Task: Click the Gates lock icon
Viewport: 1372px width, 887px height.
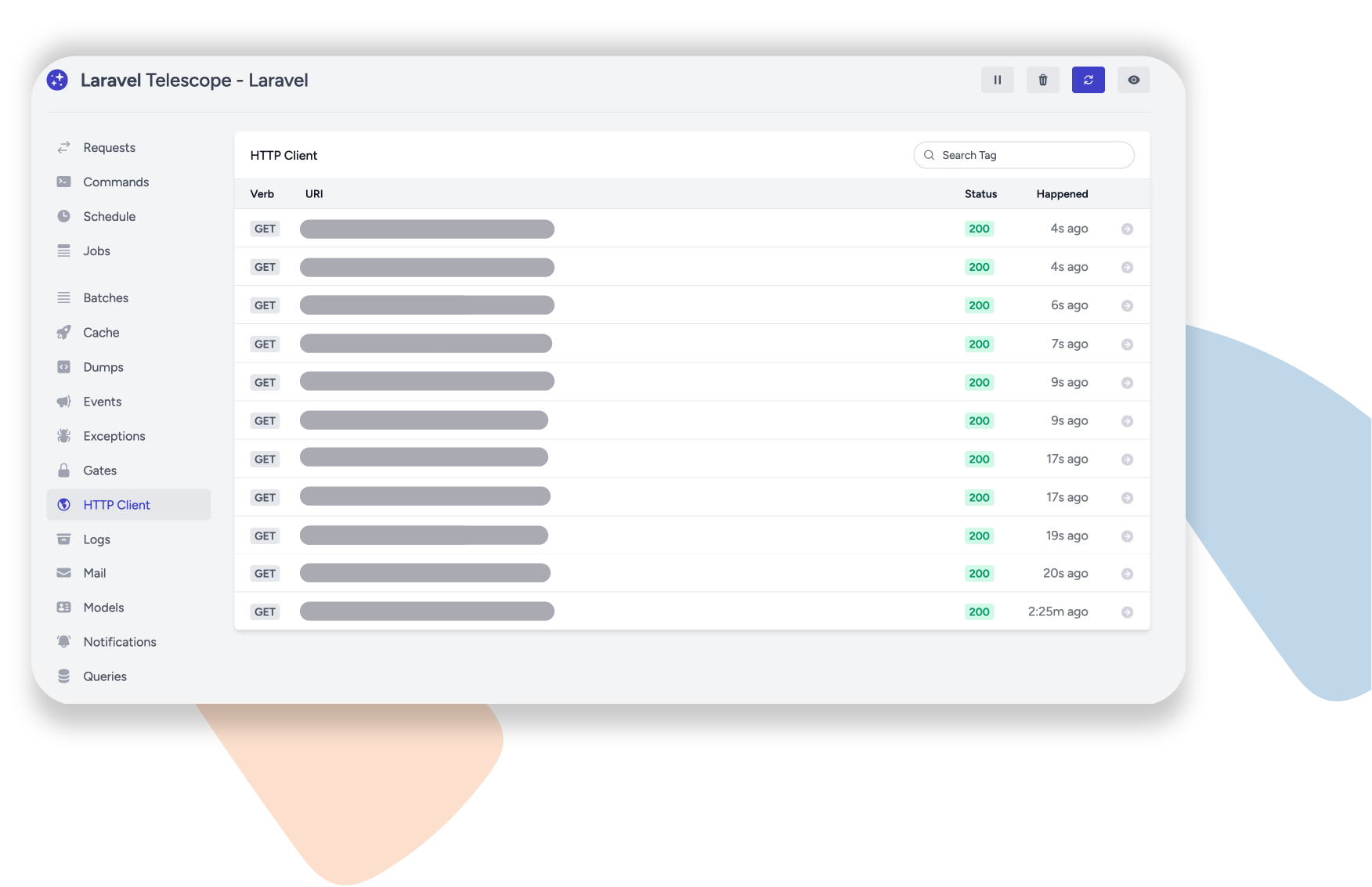Action: [64, 470]
